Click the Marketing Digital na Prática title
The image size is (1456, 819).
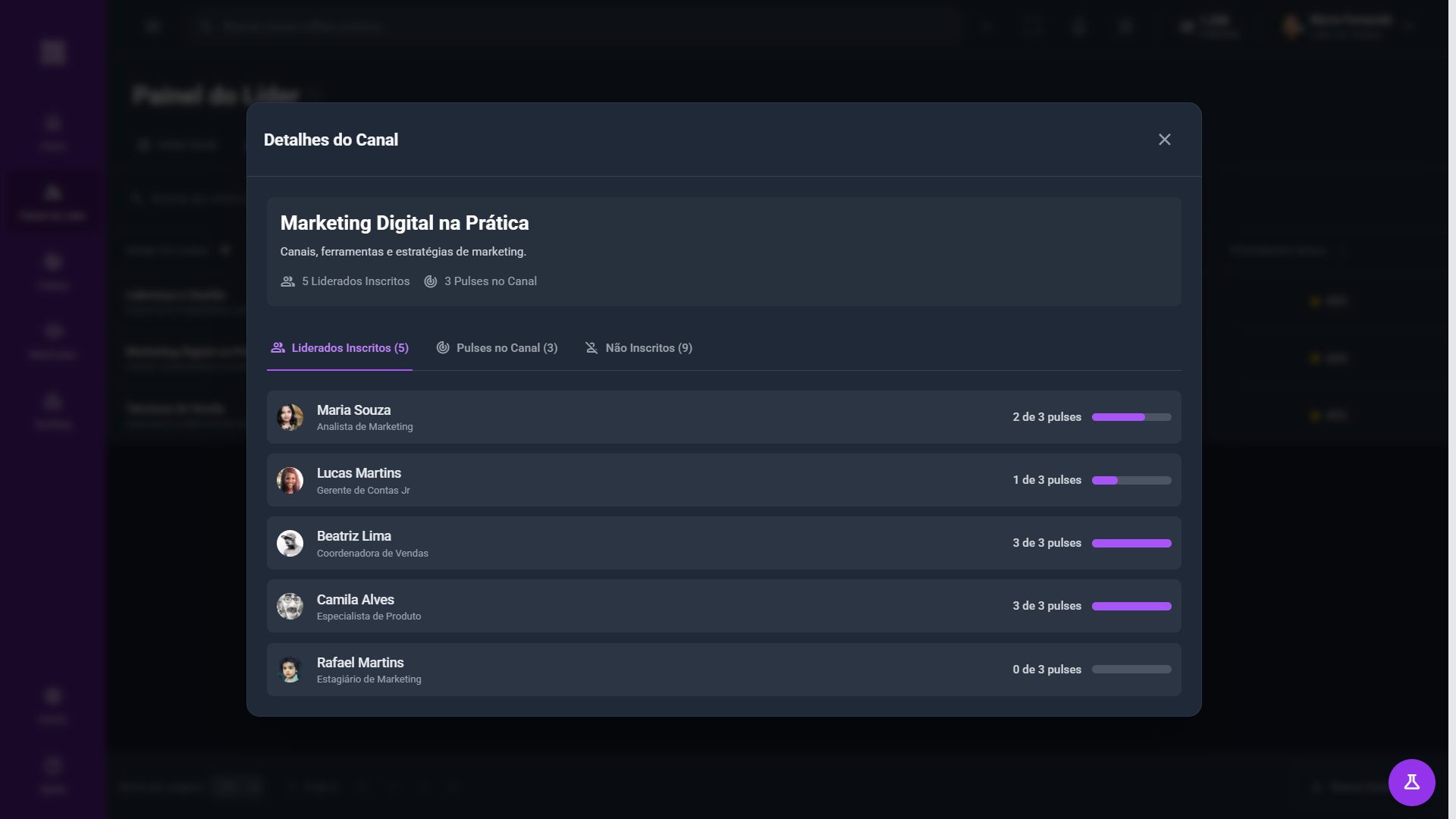(404, 223)
